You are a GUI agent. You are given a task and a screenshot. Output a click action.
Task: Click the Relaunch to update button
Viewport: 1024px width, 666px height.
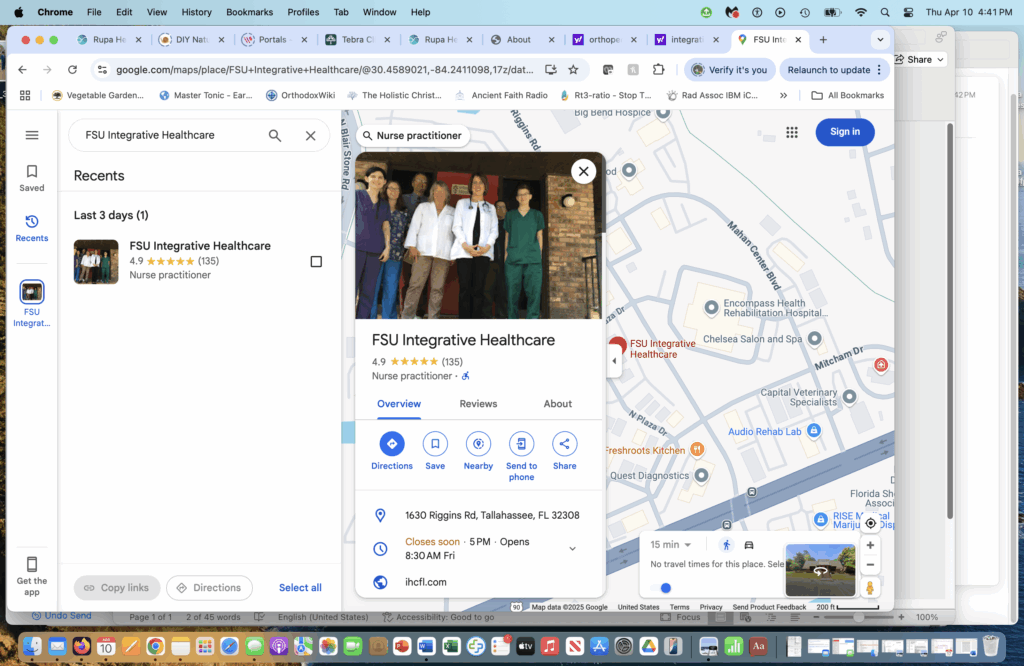(x=828, y=70)
